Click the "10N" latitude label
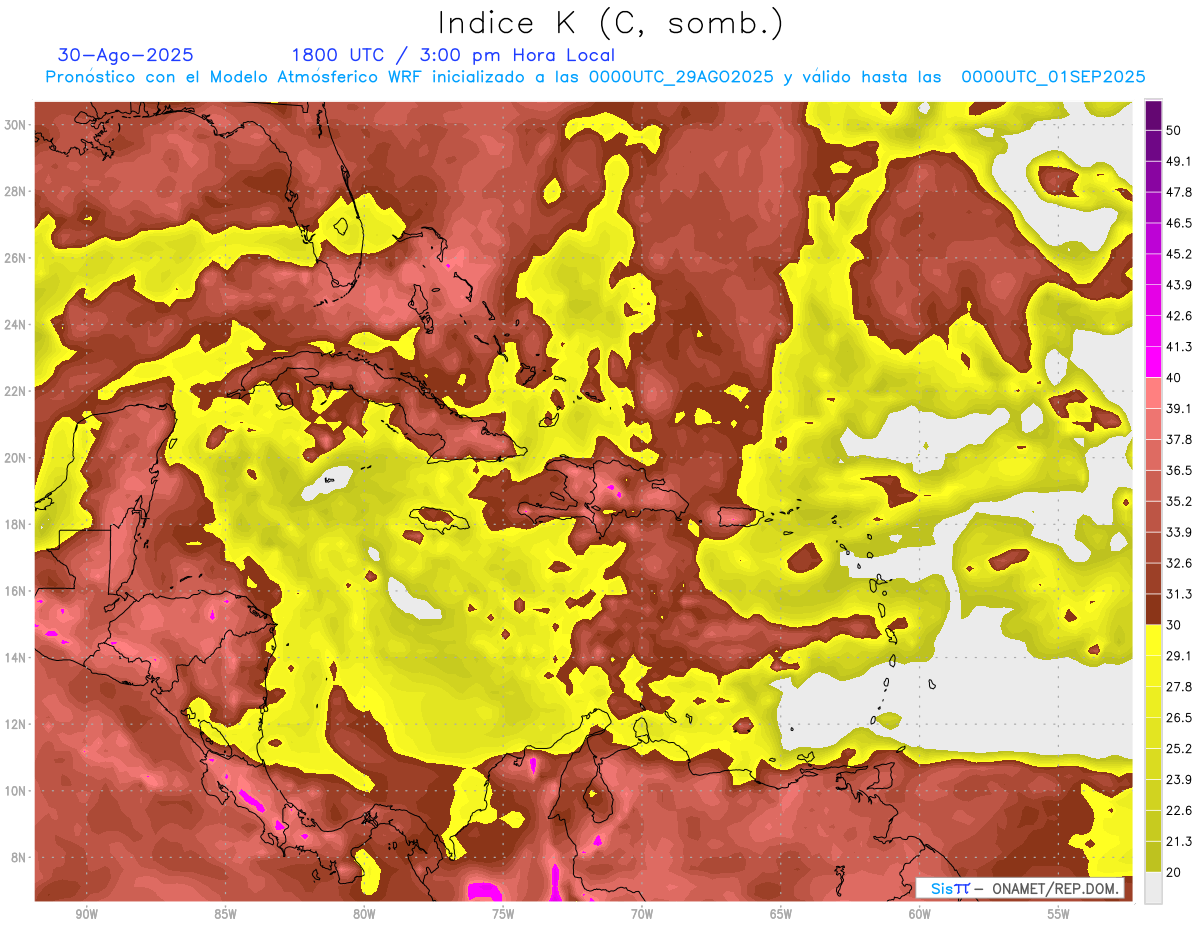Image resolution: width=1200 pixels, height=927 pixels. (x=17, y=791)
